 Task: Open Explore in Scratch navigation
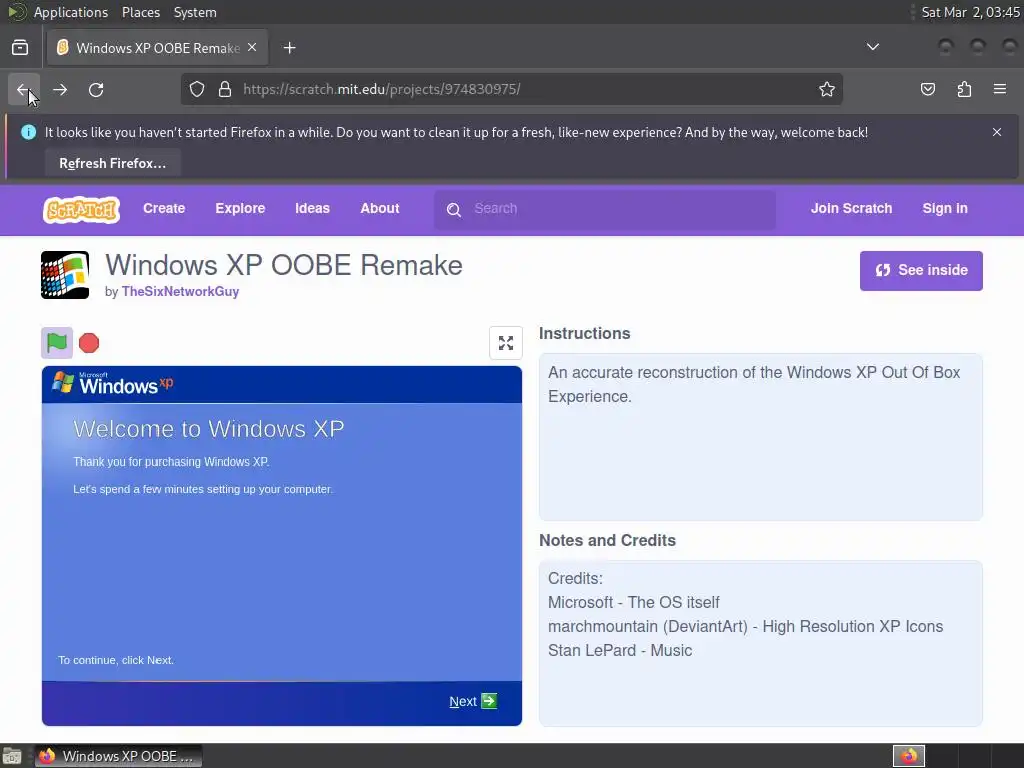[240, 208]
